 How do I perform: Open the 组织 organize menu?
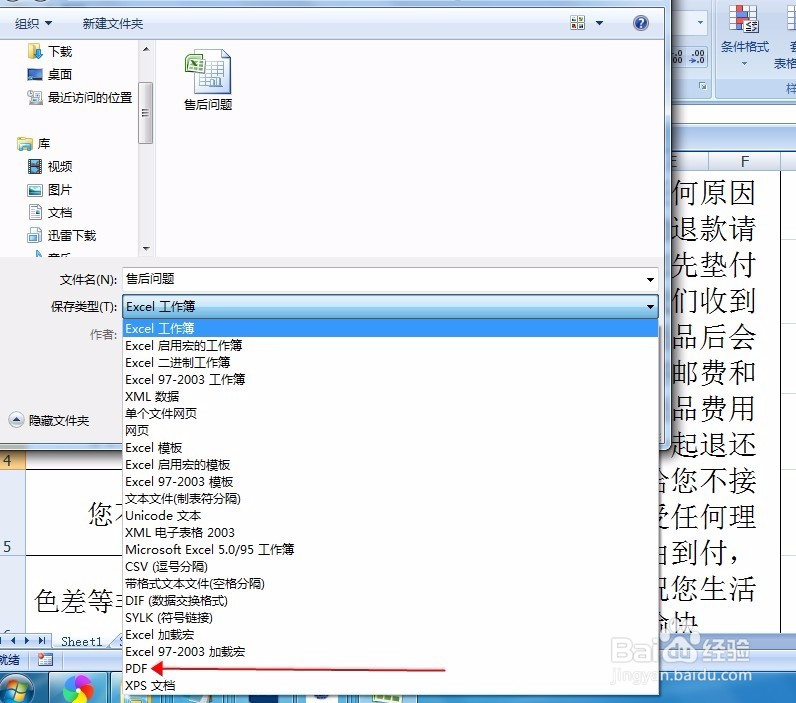[x=33, y=23]
